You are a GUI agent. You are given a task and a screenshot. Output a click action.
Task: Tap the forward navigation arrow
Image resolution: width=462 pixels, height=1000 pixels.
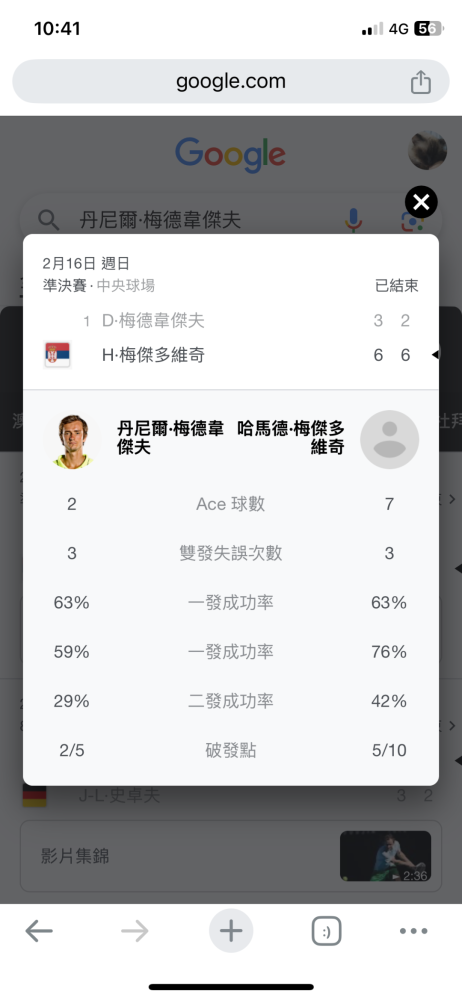tap(135, 931)
